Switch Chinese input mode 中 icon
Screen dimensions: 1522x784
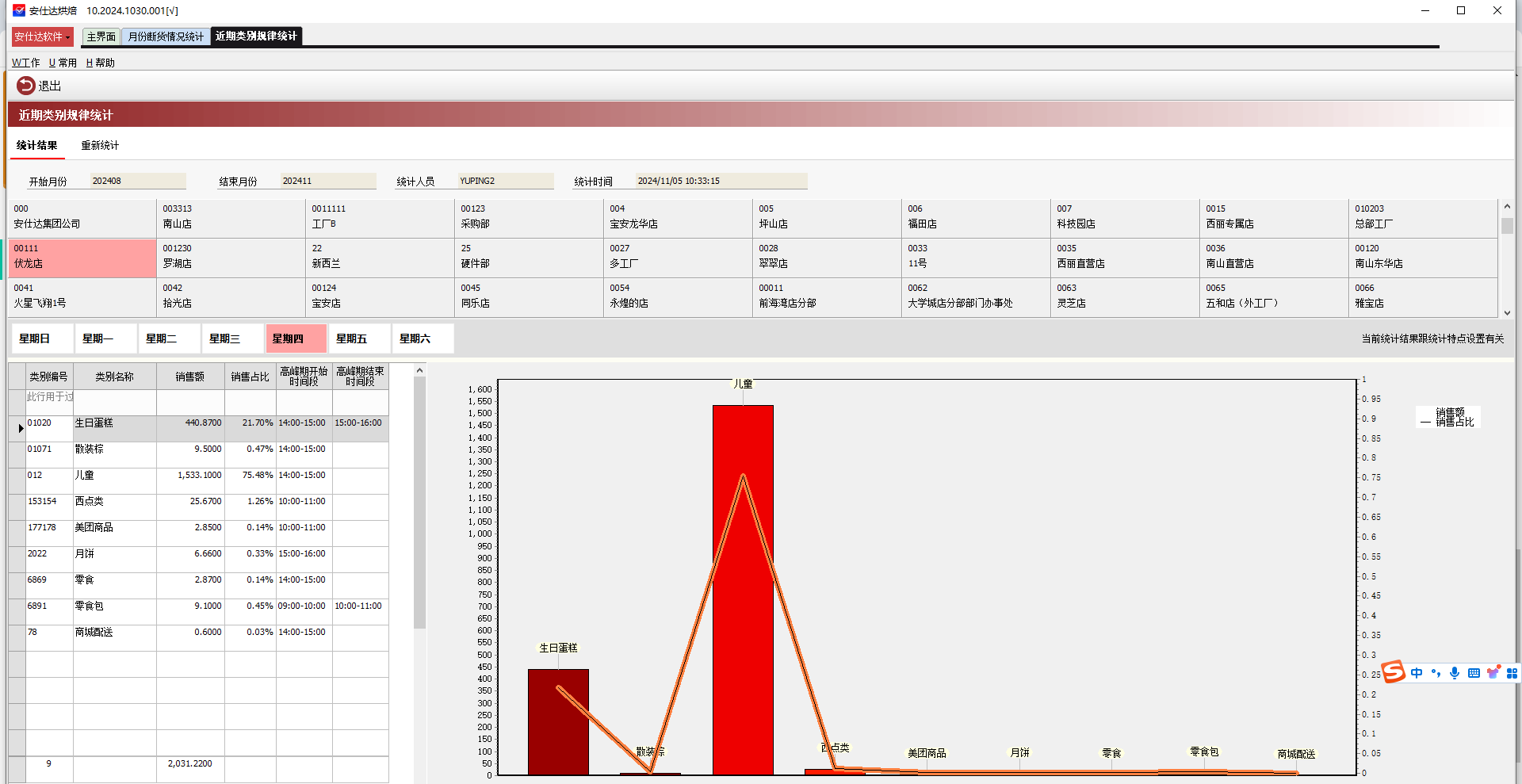tap(1417, 673)
